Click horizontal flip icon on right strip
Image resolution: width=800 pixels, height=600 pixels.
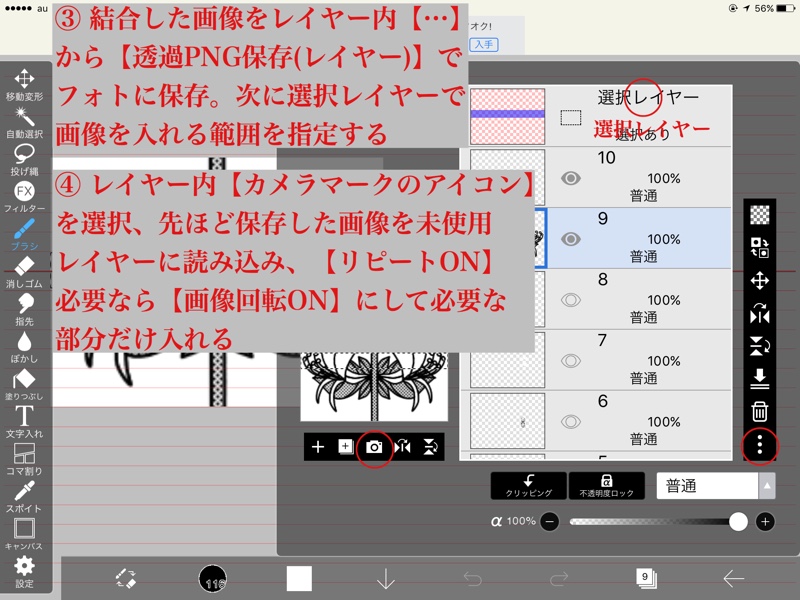[760, 313]
